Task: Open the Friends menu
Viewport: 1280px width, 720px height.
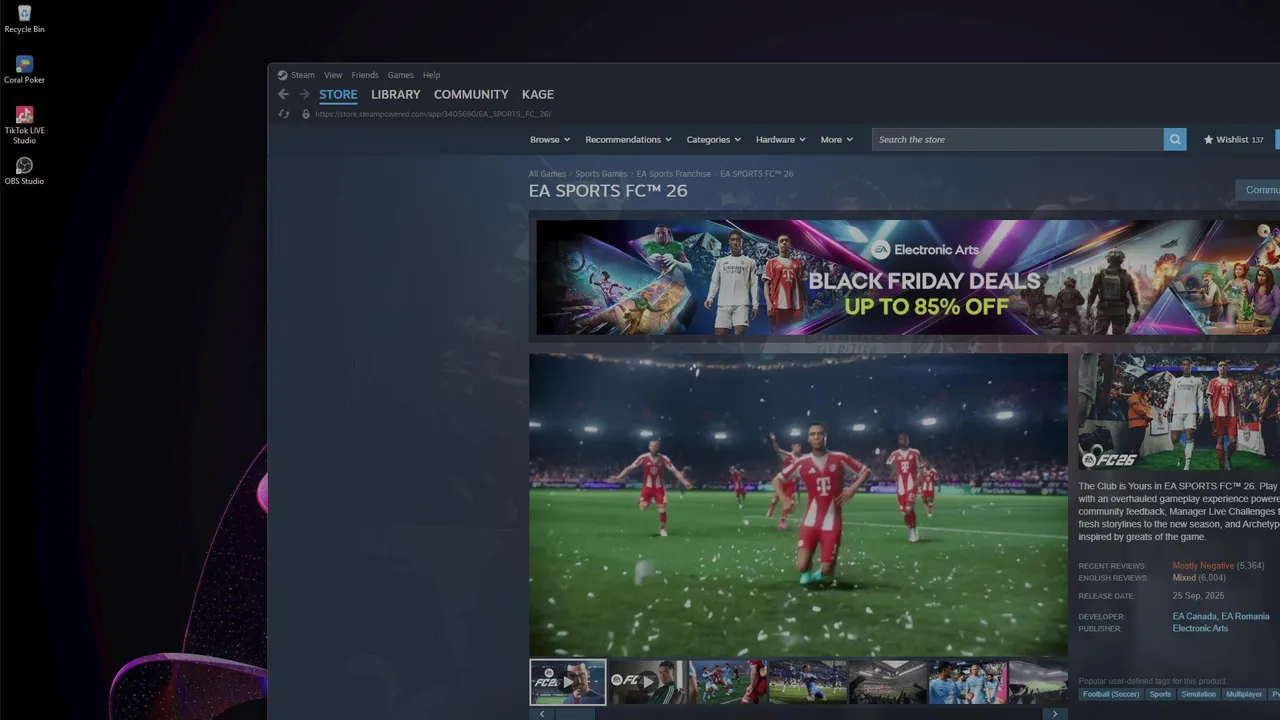Action: (x=365, y=75)
